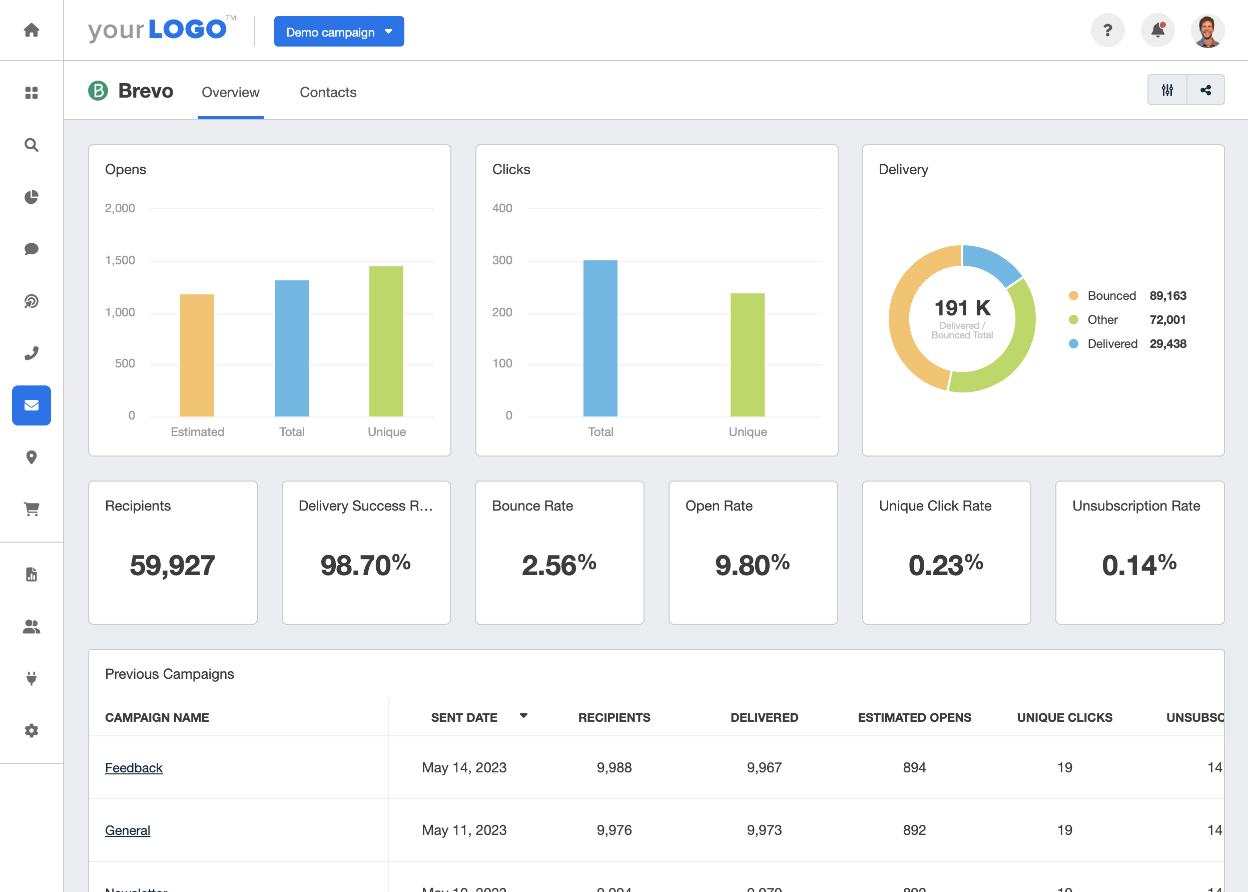Select the Overview tab

(x=230, y=92)
